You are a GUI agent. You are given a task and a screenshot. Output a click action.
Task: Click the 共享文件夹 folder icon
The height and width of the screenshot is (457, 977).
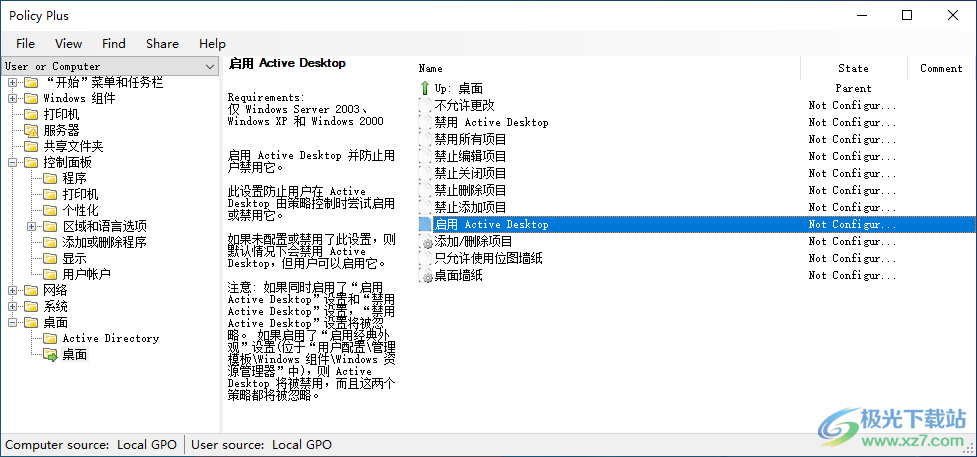point(31,147)
